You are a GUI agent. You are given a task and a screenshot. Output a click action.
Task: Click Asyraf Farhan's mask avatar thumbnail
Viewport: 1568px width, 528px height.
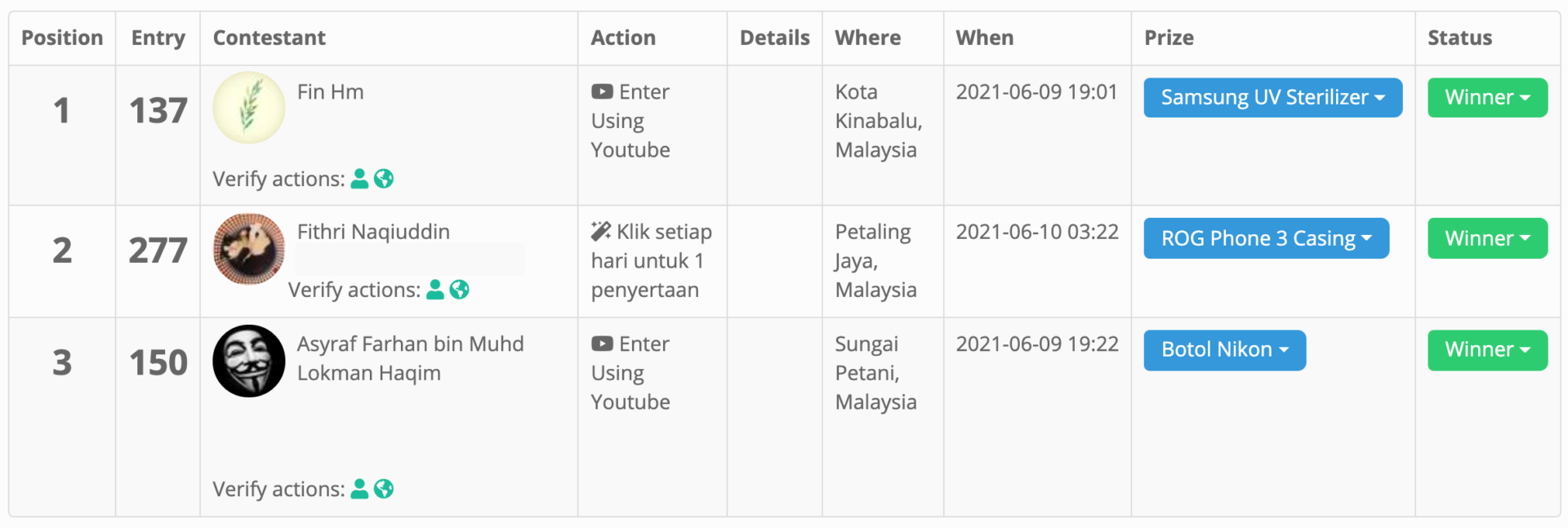tap(249, 361)
